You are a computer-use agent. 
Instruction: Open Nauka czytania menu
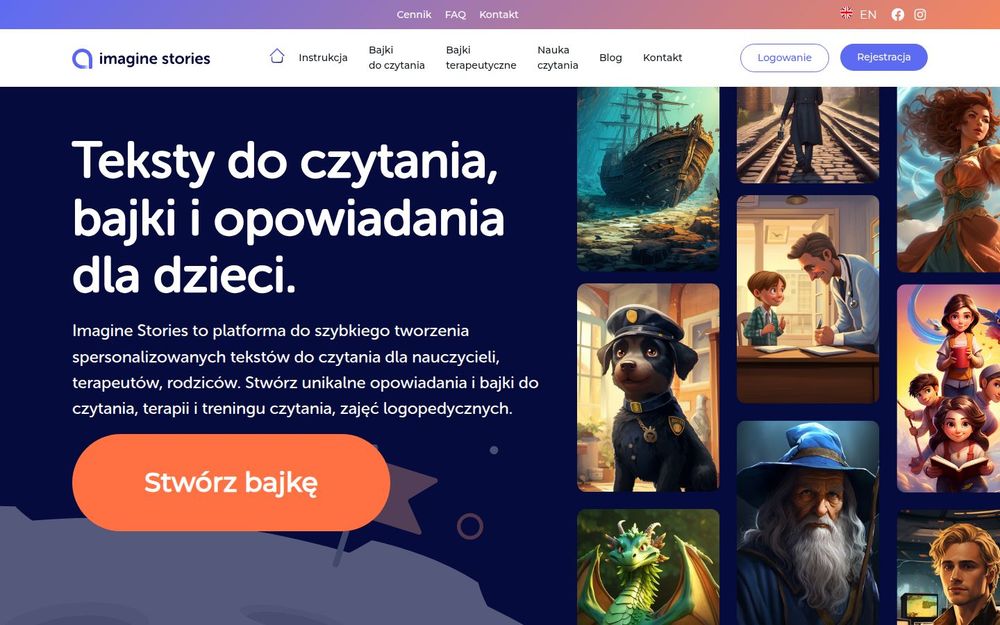(557, 57)
